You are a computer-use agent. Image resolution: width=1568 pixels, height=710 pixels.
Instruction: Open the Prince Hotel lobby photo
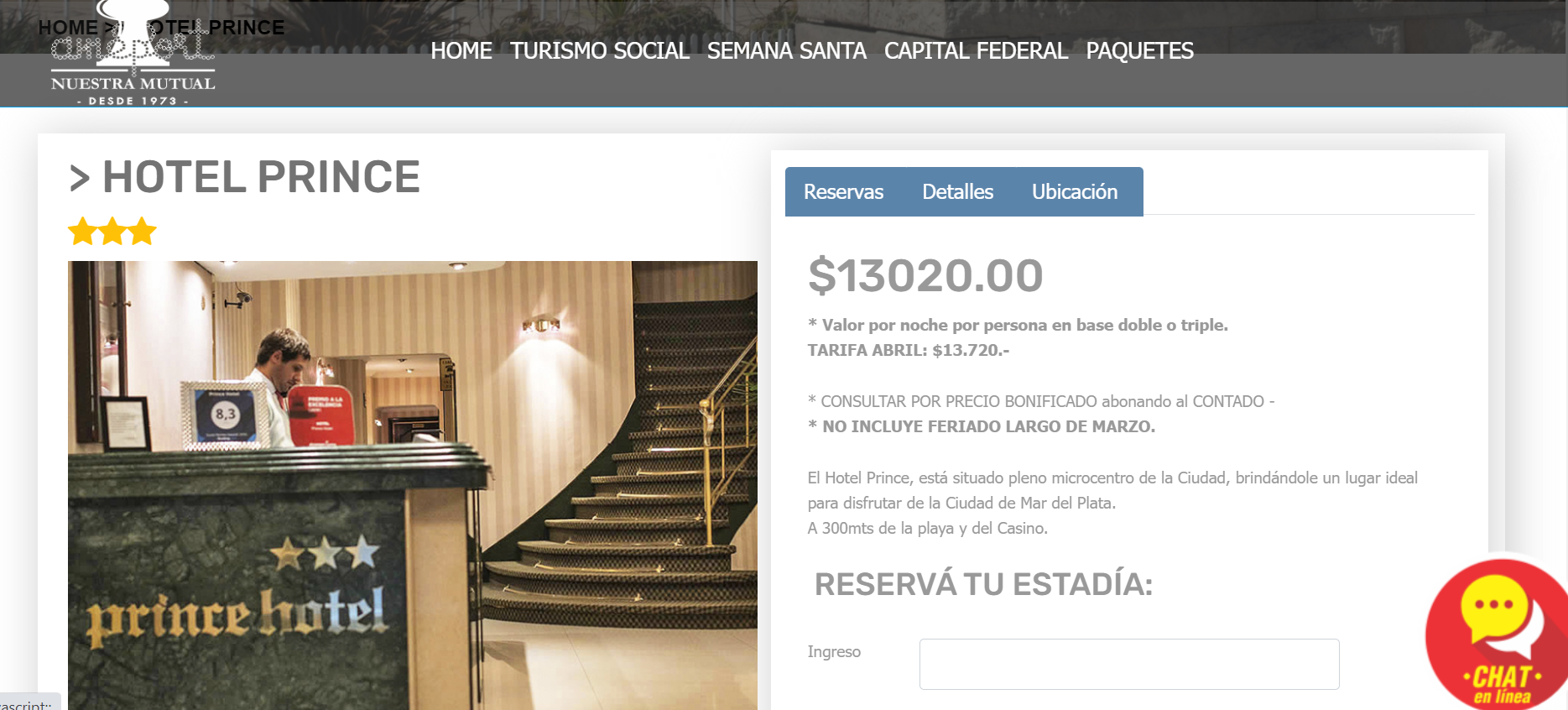(413, 485)
